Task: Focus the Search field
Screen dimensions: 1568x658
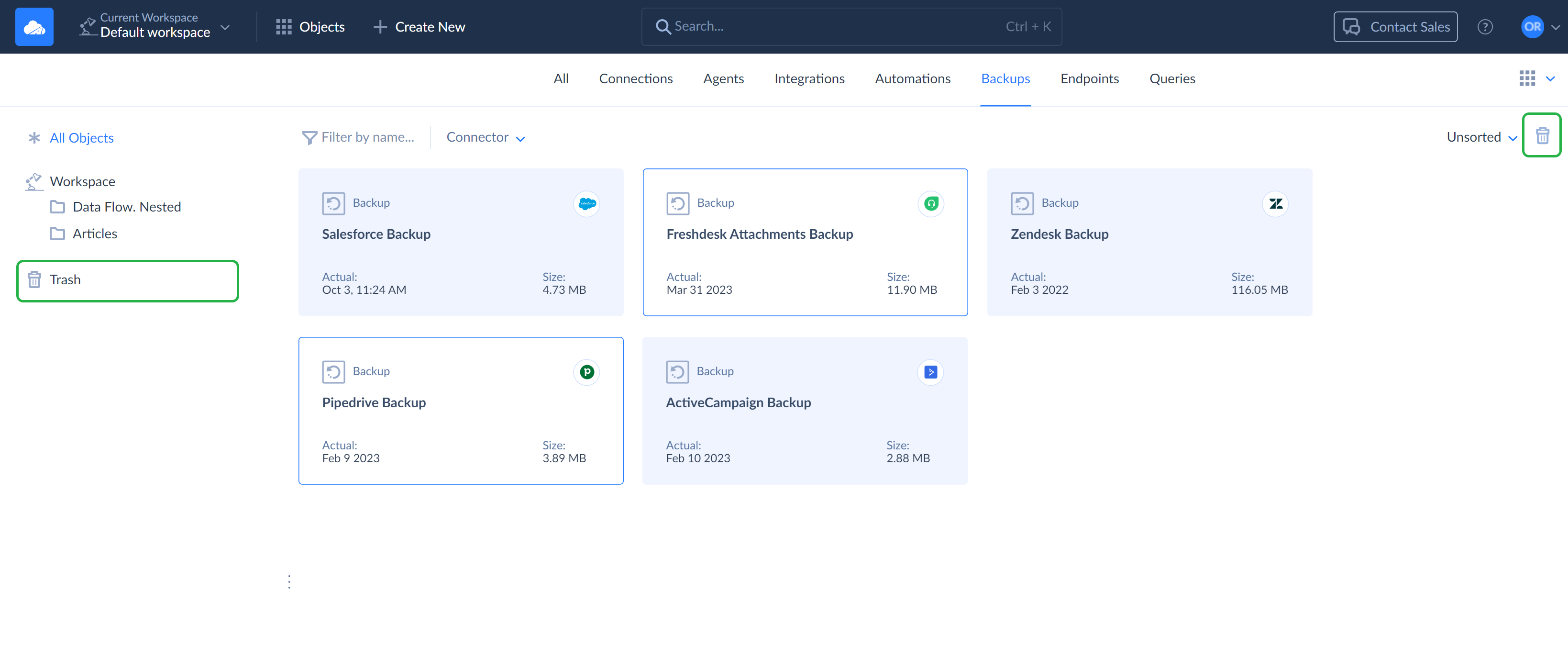Action: [851, 27]
